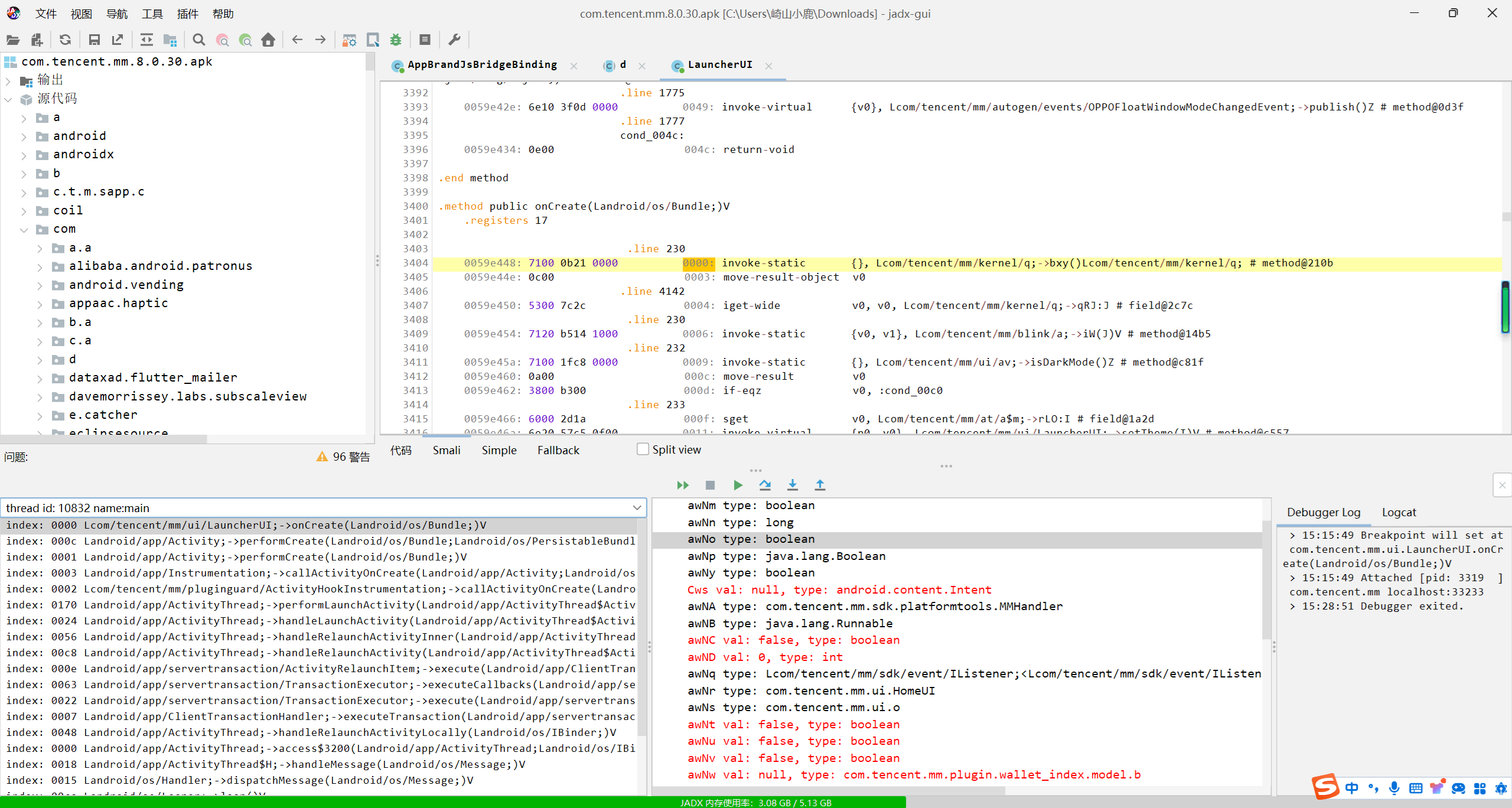Click the project tree horizontal scrollbar
This screenshot has height=808, width=1512.
click(103, 439)
